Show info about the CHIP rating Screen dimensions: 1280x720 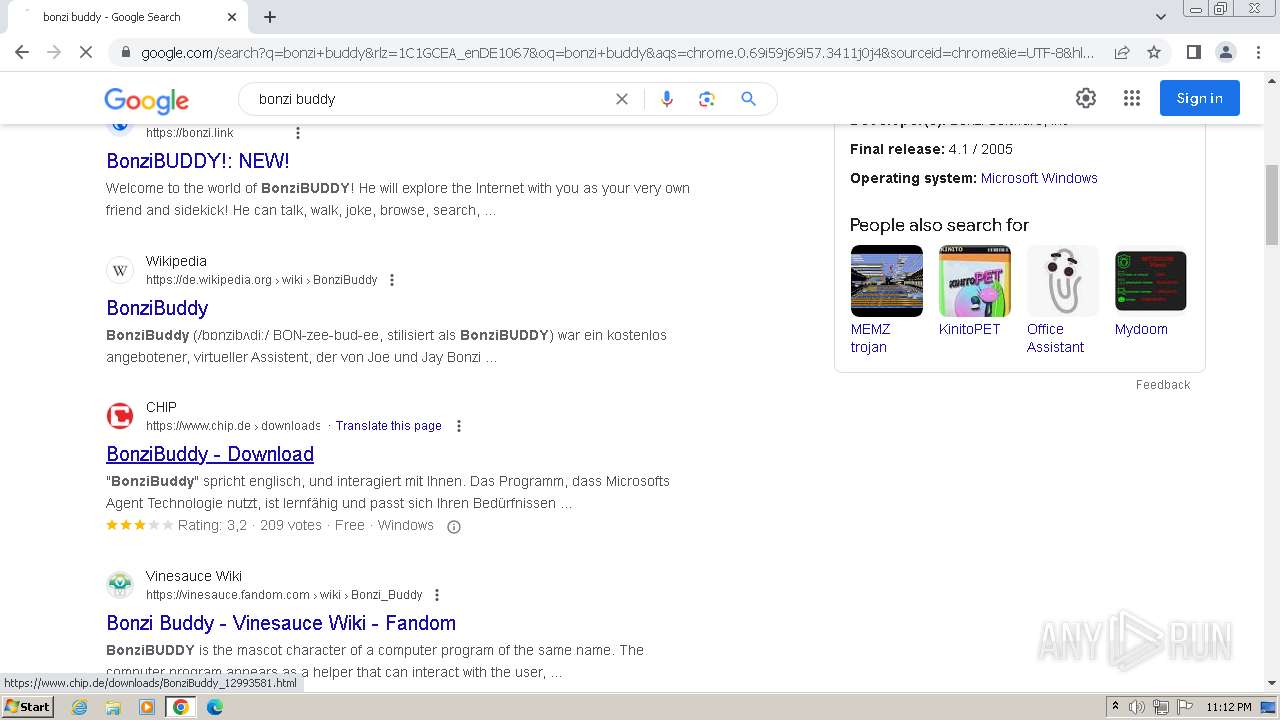point(453,527)
